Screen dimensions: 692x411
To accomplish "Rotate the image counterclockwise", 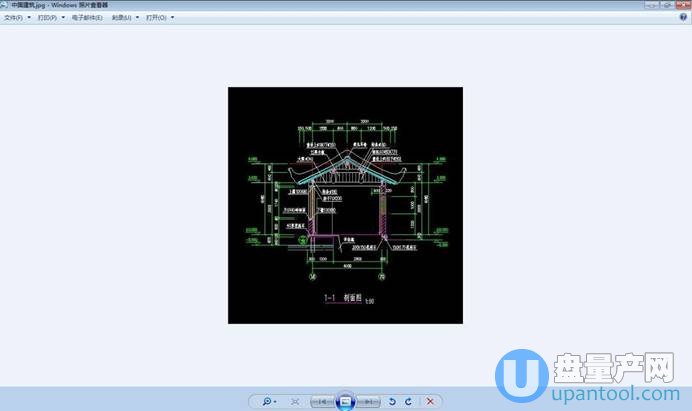I will [x=392, y=401].
